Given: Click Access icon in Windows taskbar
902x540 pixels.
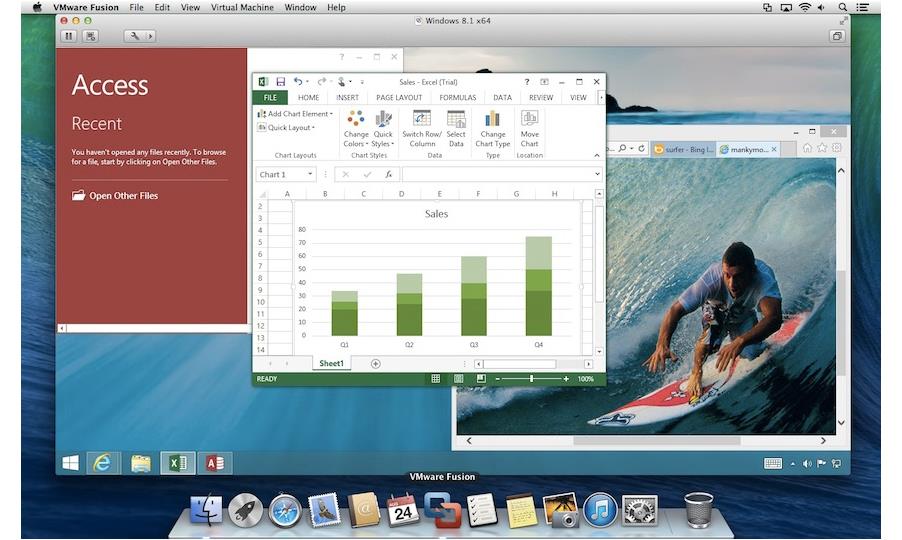Looking at the screenshot, I should [215, 463].
